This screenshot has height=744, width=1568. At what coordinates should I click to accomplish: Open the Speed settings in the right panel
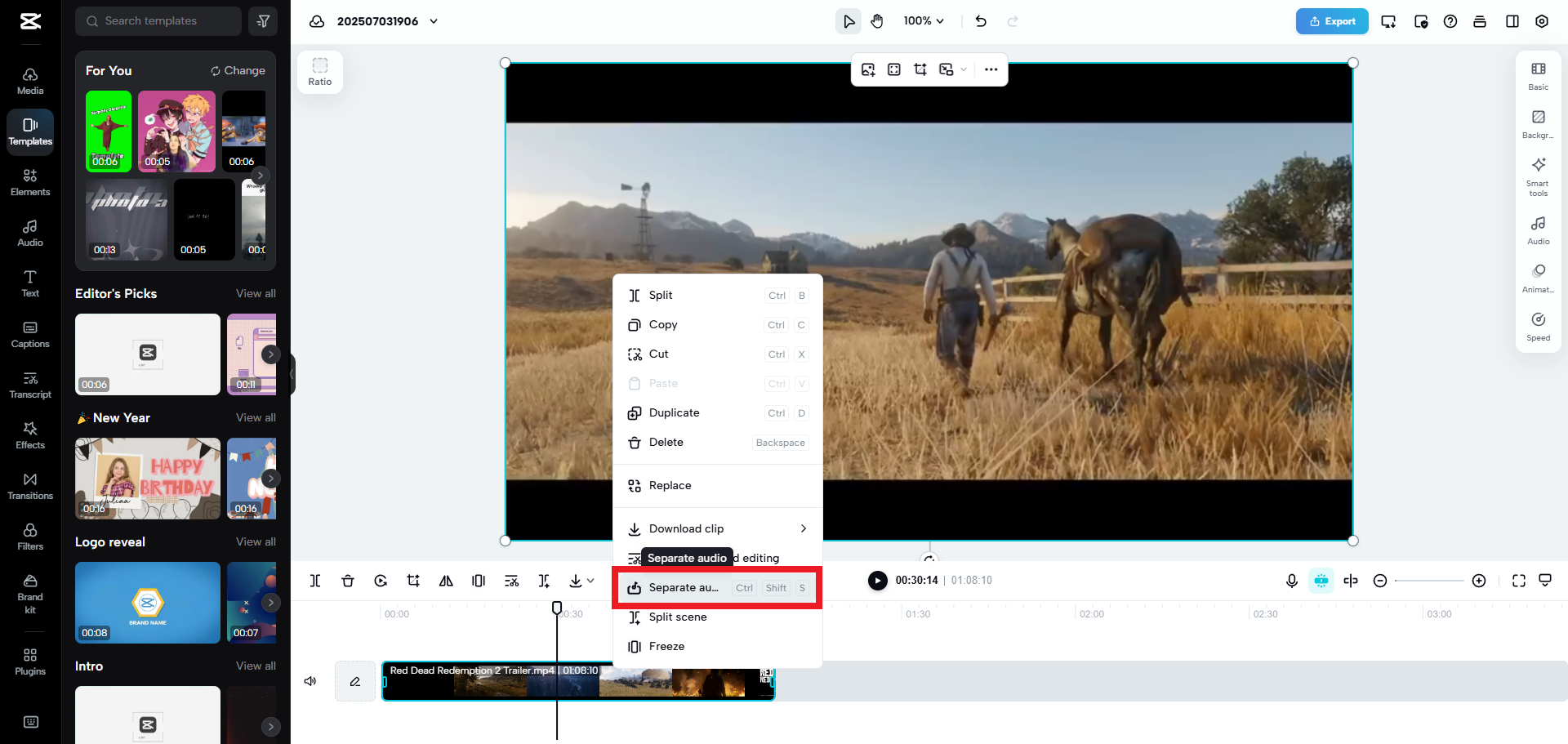[1538, 326]
